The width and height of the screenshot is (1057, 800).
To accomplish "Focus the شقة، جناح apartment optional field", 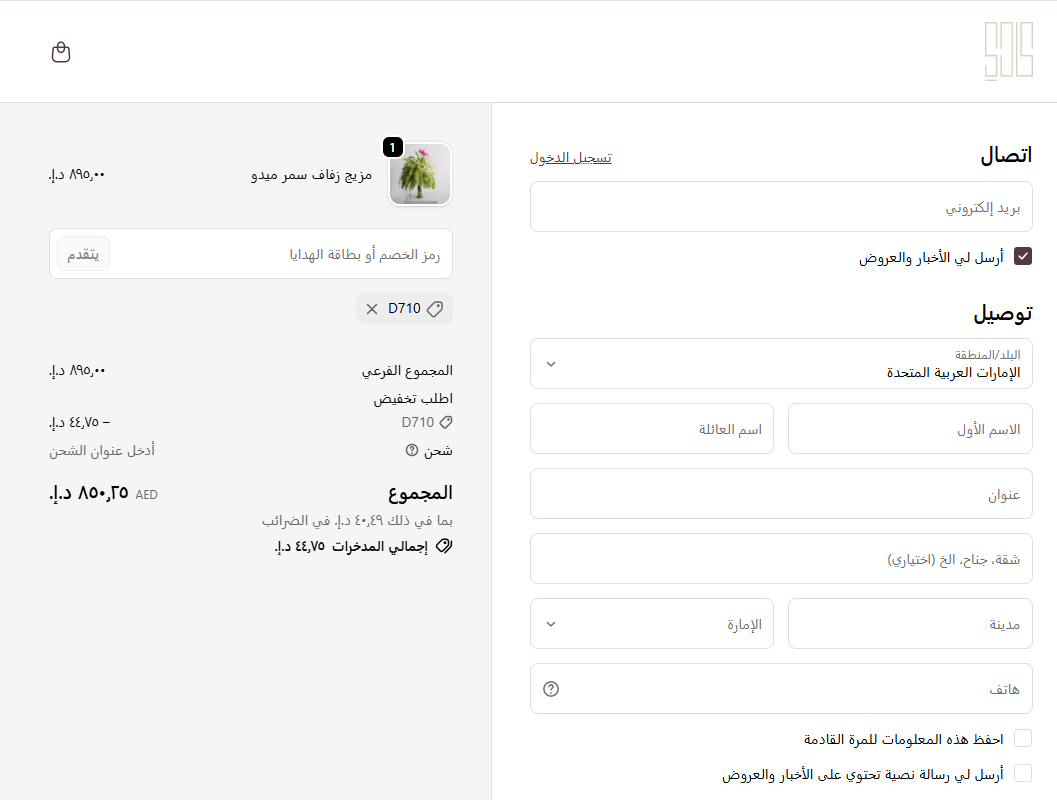I will point(781,559).
